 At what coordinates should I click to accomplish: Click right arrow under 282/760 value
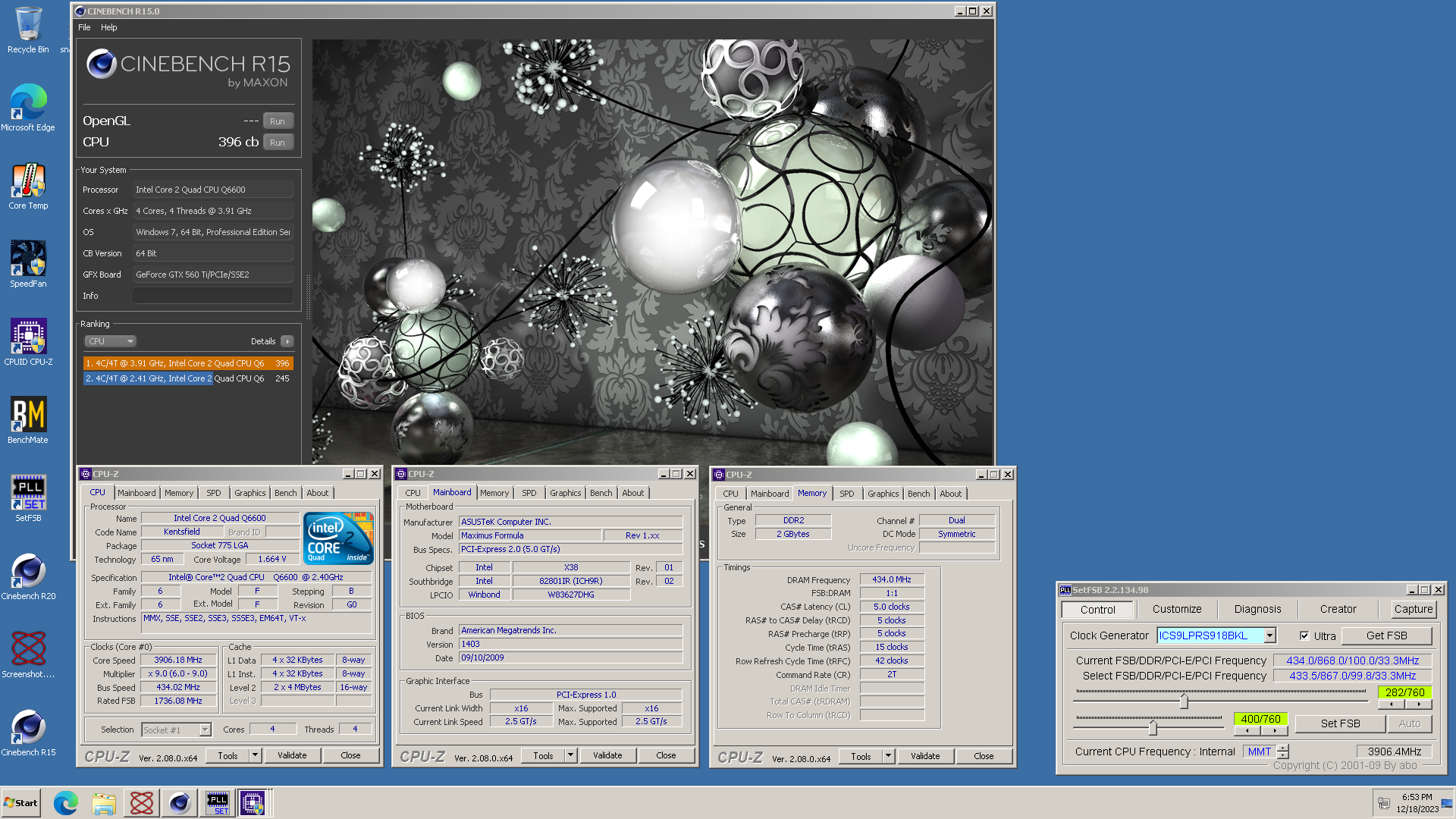(x=1418, y=704)
